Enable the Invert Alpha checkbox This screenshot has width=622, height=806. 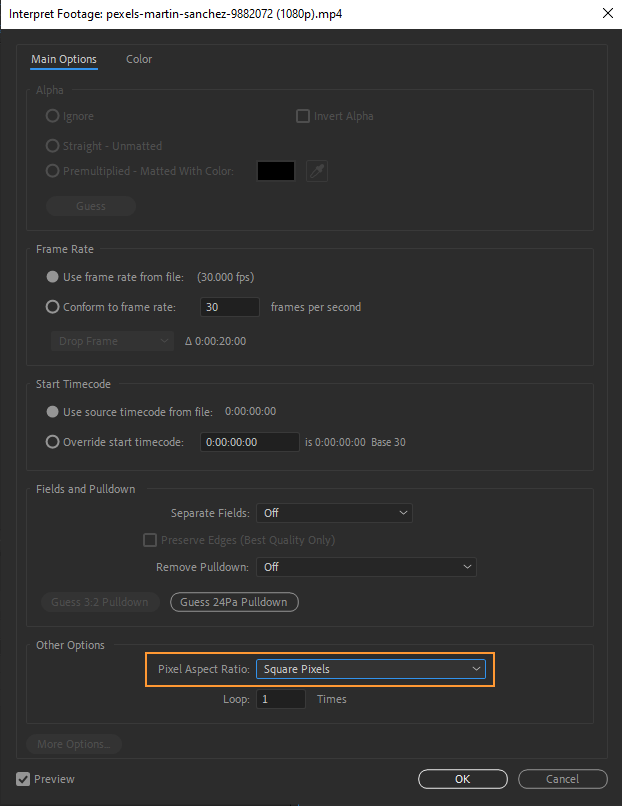[x=303, y=116]
